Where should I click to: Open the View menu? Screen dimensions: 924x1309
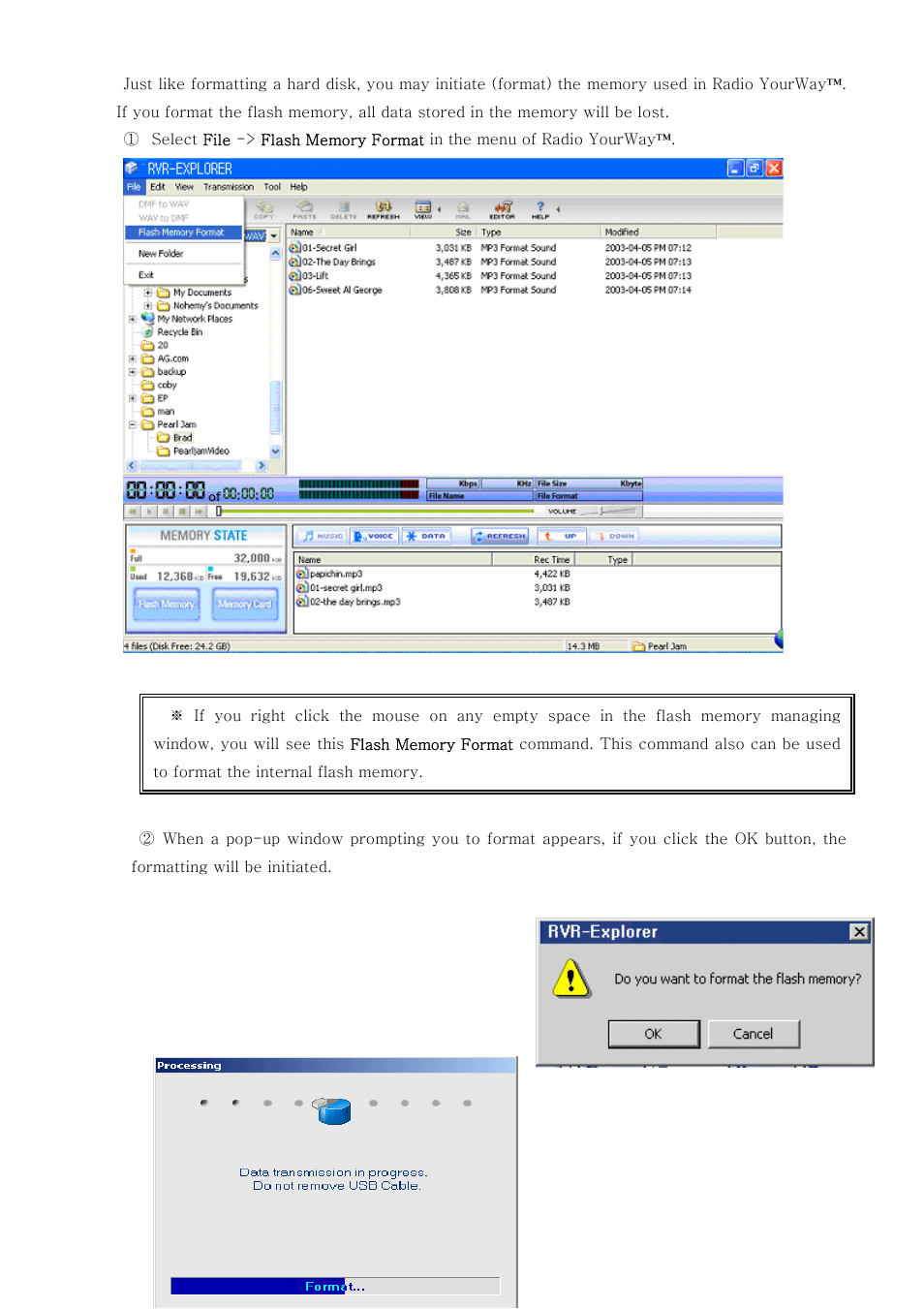pyautogui.click(x=184, y=187)
